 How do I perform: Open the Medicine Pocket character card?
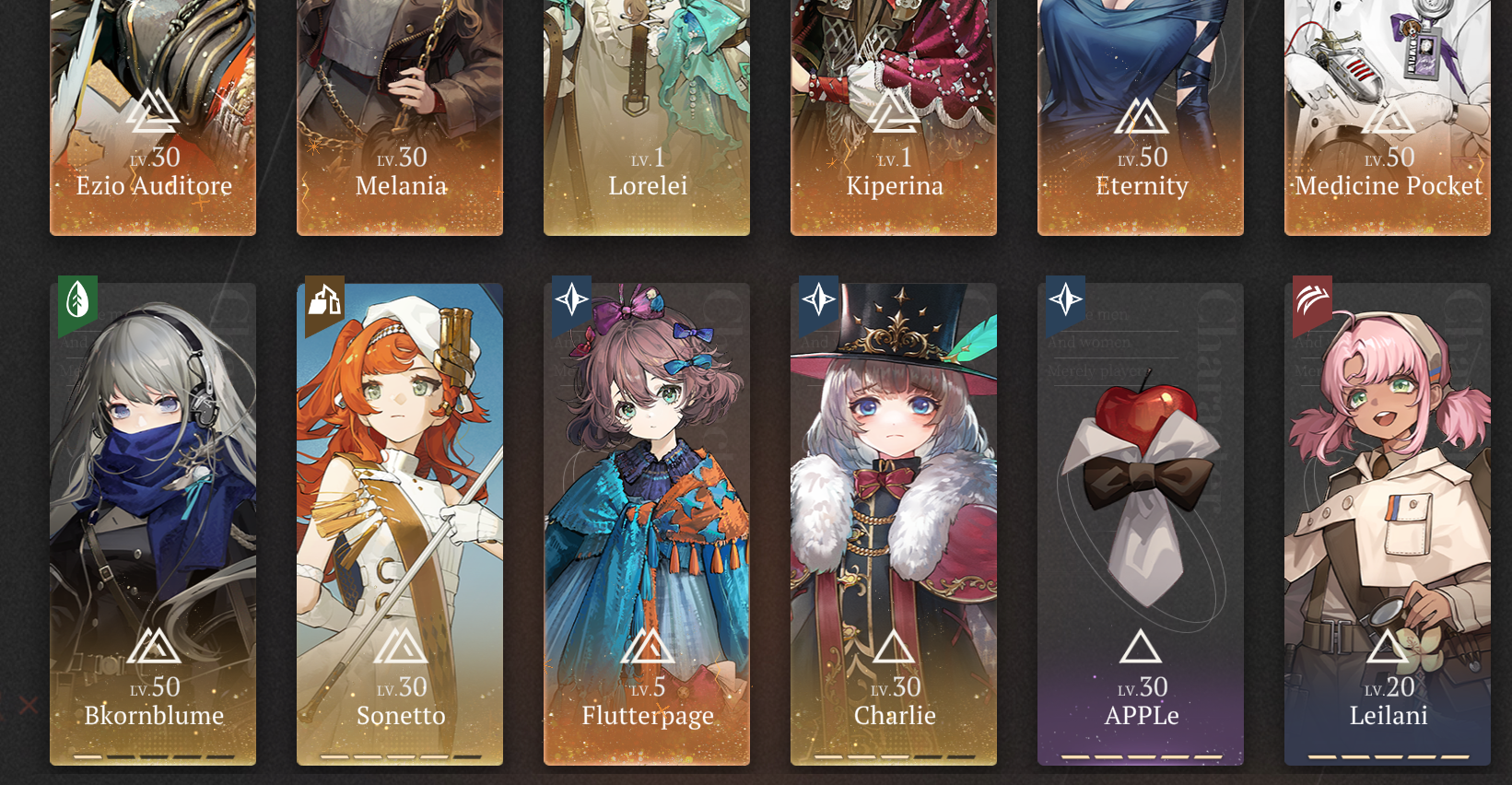(1388, 117)
